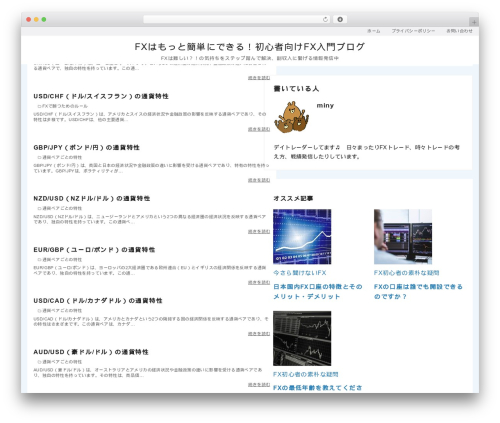Viewport: 500px width, 423px height.
Task: Click category tag under USD/CAD title
Action: click(60, 310)
